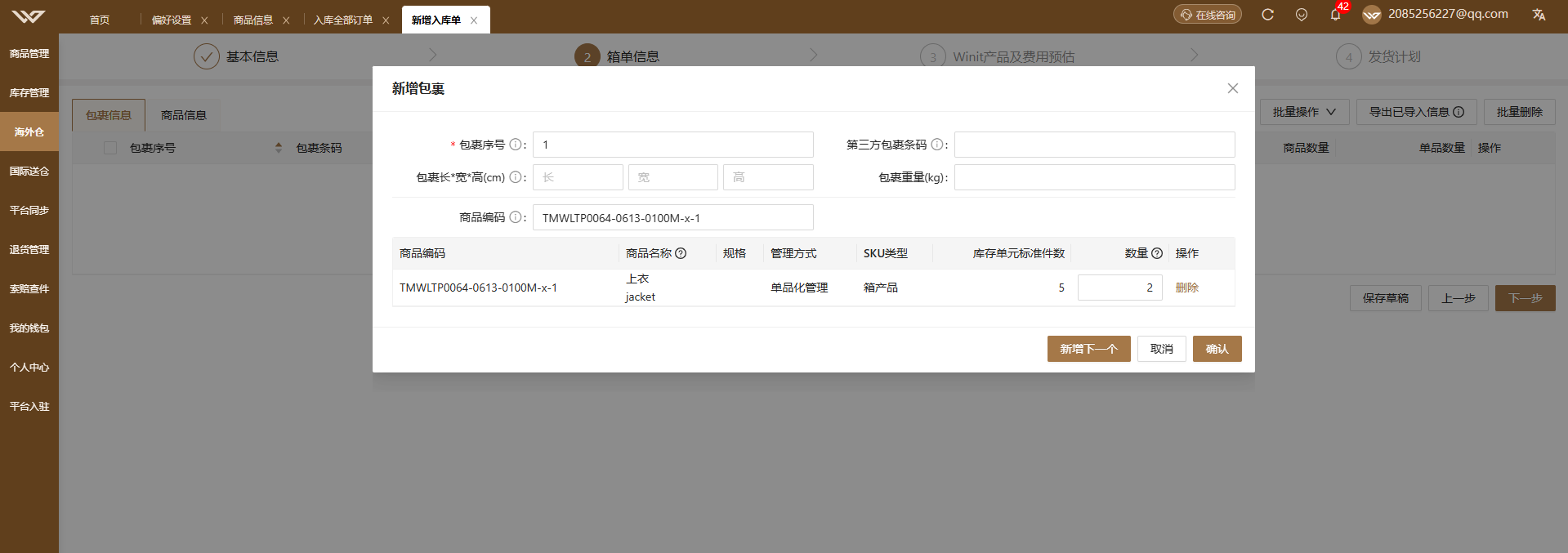Click the 包裹序号 input field
This screenshot has width=1568, height=553.
point(673,145)
